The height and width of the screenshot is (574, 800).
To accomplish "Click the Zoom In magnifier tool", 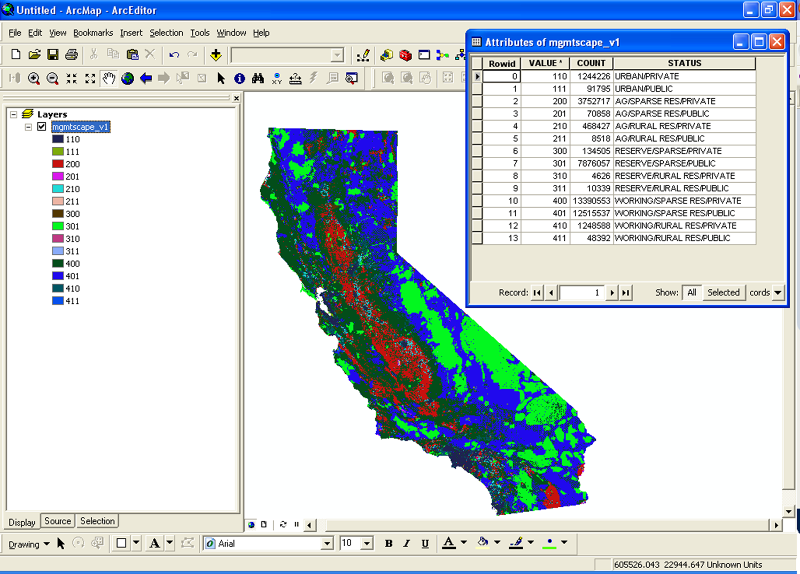I will point(33,78).
